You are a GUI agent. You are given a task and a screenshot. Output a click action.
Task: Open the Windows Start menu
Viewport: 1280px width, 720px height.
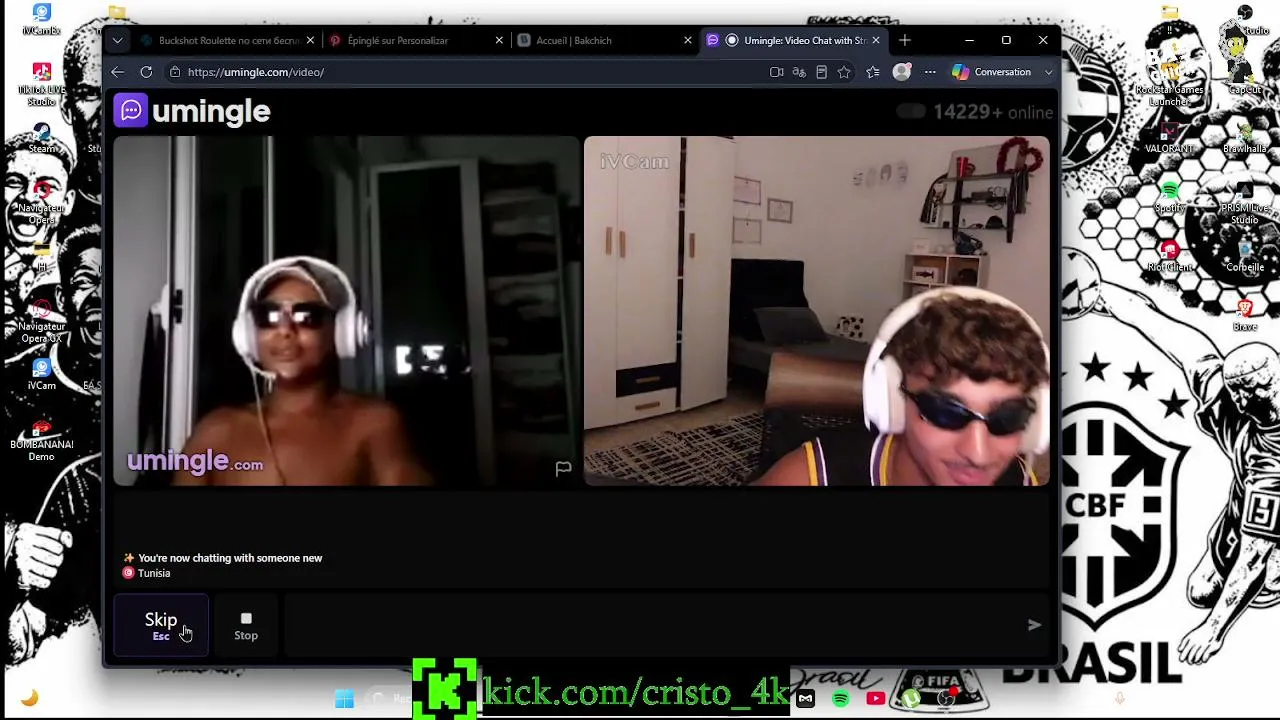click(344, 699)
